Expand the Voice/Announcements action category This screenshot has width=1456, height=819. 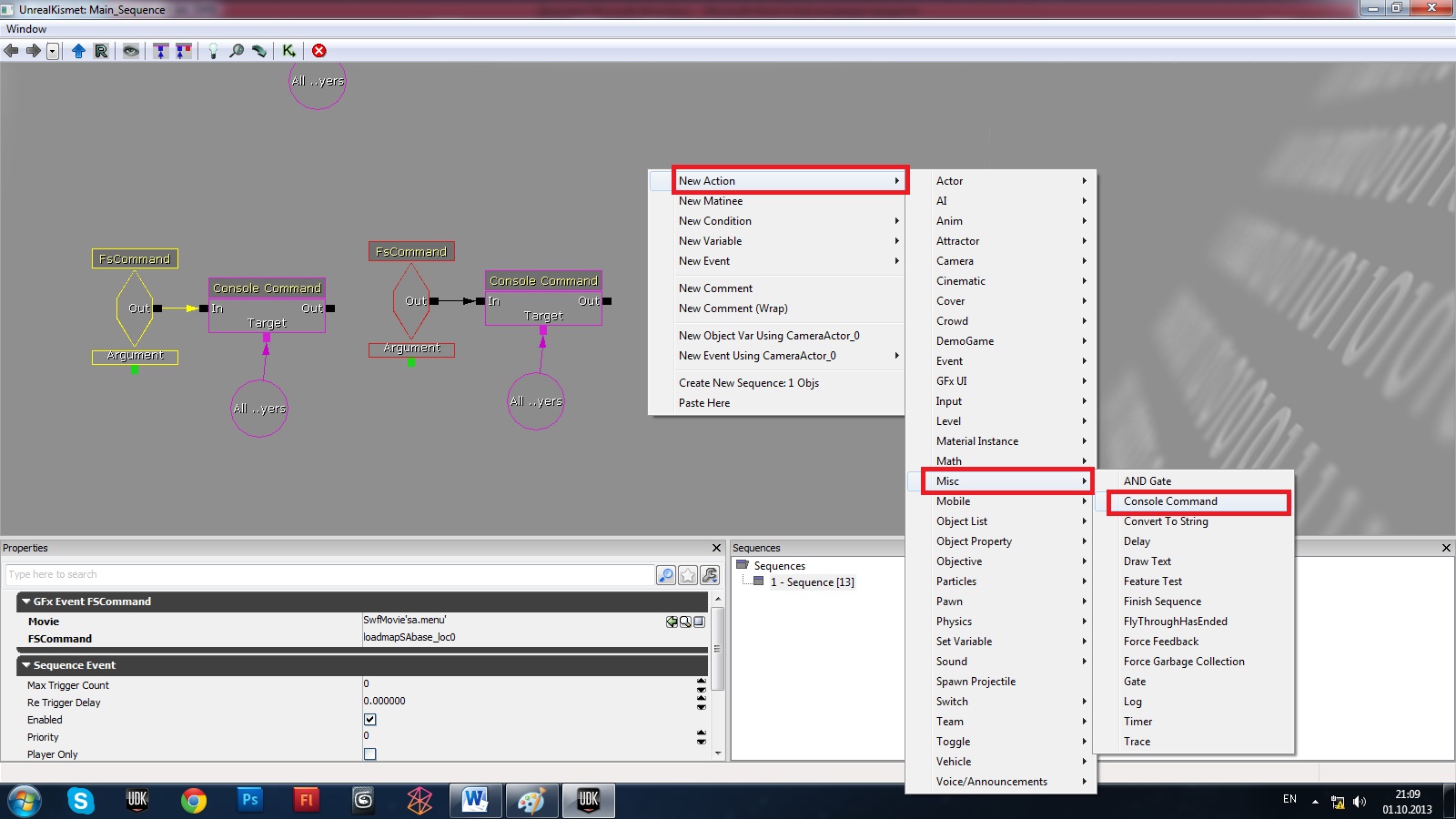[1001, 782]
